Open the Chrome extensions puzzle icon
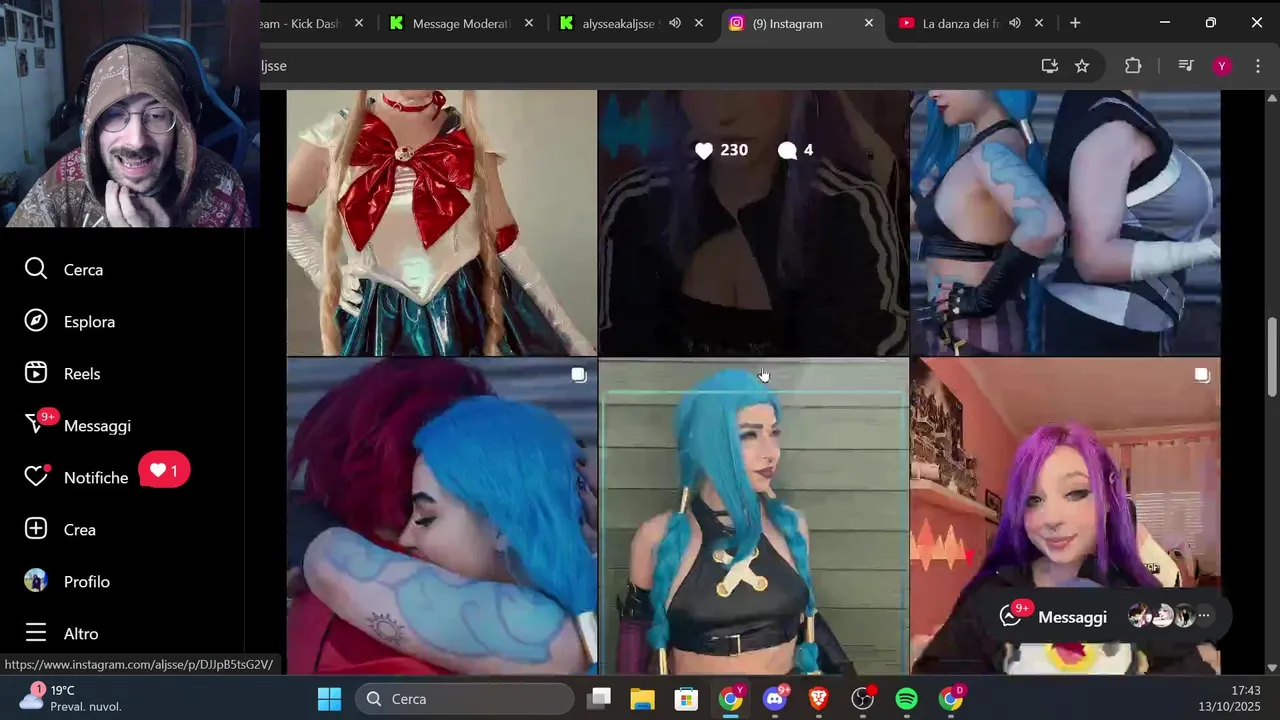Viewport: 1280px width, 720px height. pyautogui.click(x=1133, y=66)
